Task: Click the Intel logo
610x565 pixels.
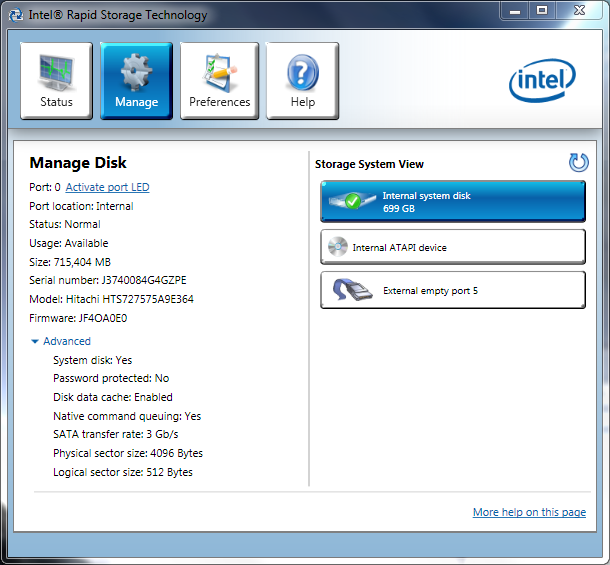Action: (x=542, y=81)
